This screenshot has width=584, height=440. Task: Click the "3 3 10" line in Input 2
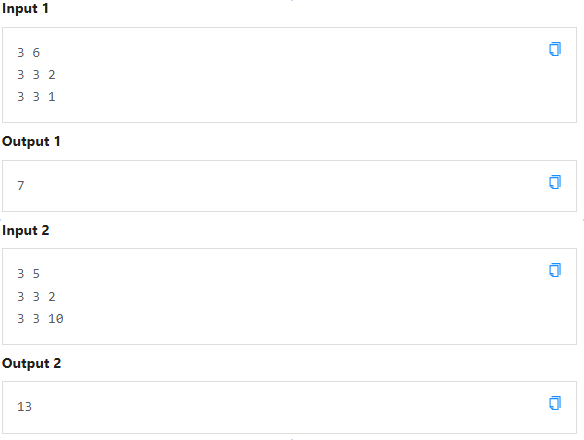(40, 319)
